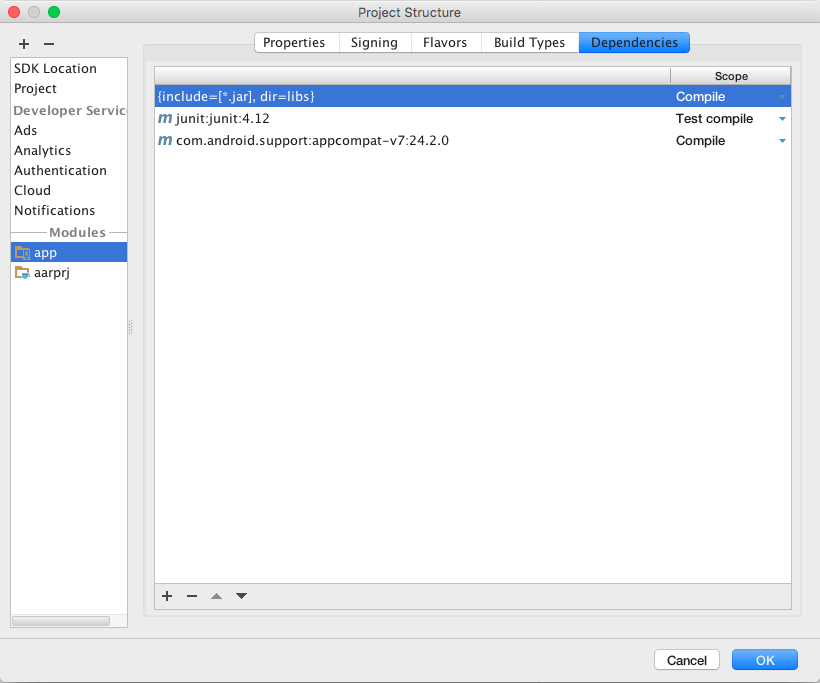
Task: Open the scope dropdown for the libs dependency row
Action: point(782,97)
